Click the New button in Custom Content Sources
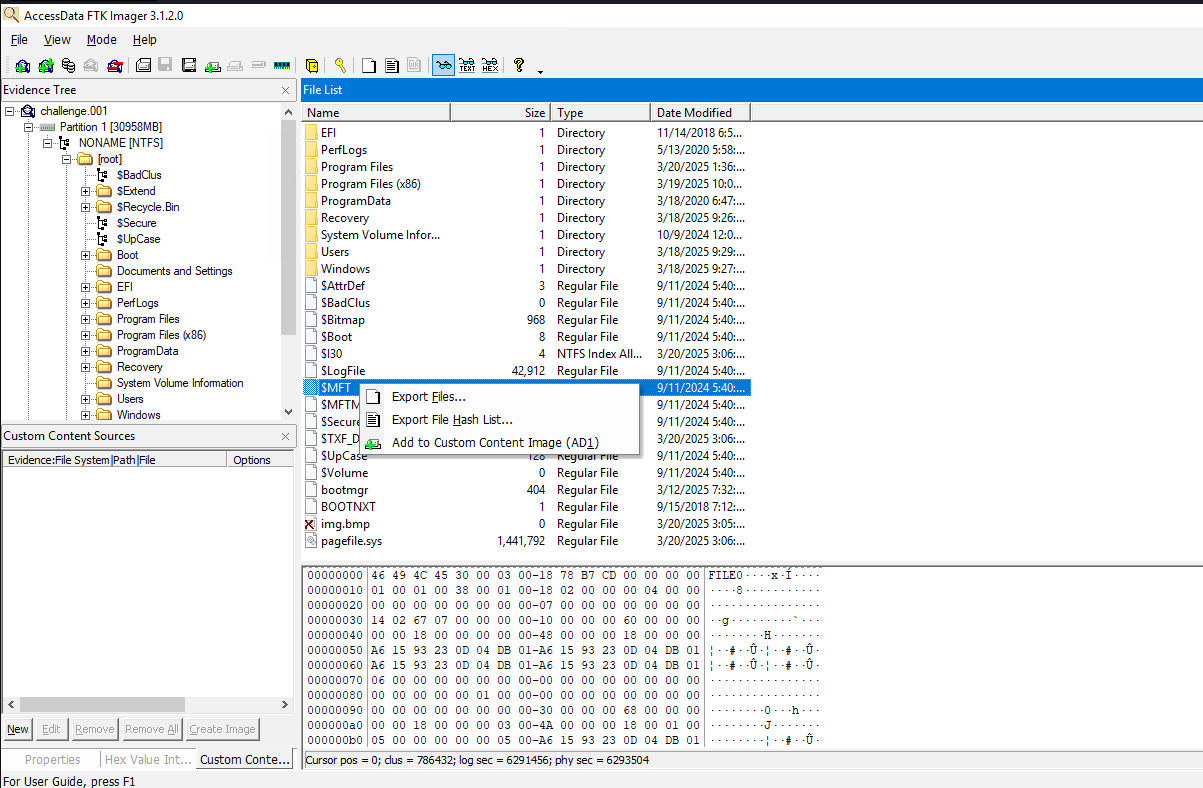 (x=18, y=729)
